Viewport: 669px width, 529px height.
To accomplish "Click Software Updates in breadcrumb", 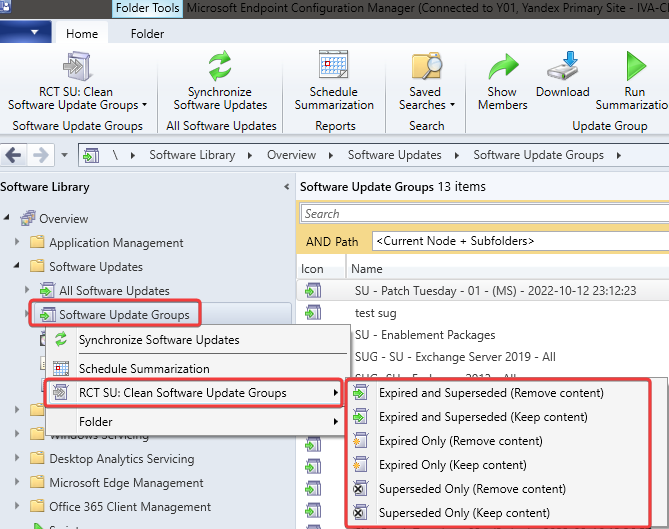I will (x=394, y=155).
